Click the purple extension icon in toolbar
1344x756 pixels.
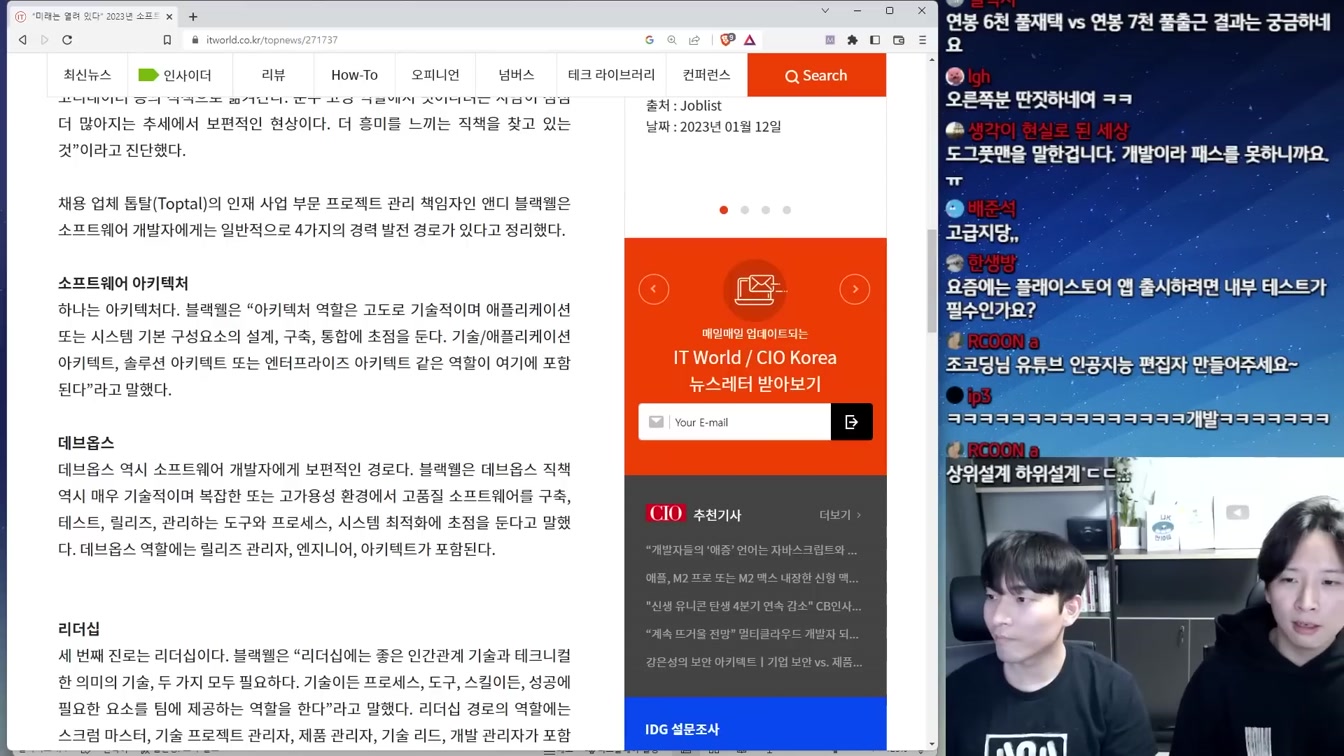click(x=830, y=40)
